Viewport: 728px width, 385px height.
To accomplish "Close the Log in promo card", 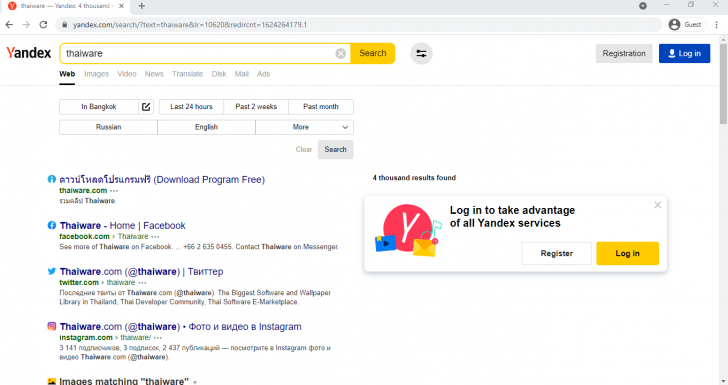I will coord(657,205).
